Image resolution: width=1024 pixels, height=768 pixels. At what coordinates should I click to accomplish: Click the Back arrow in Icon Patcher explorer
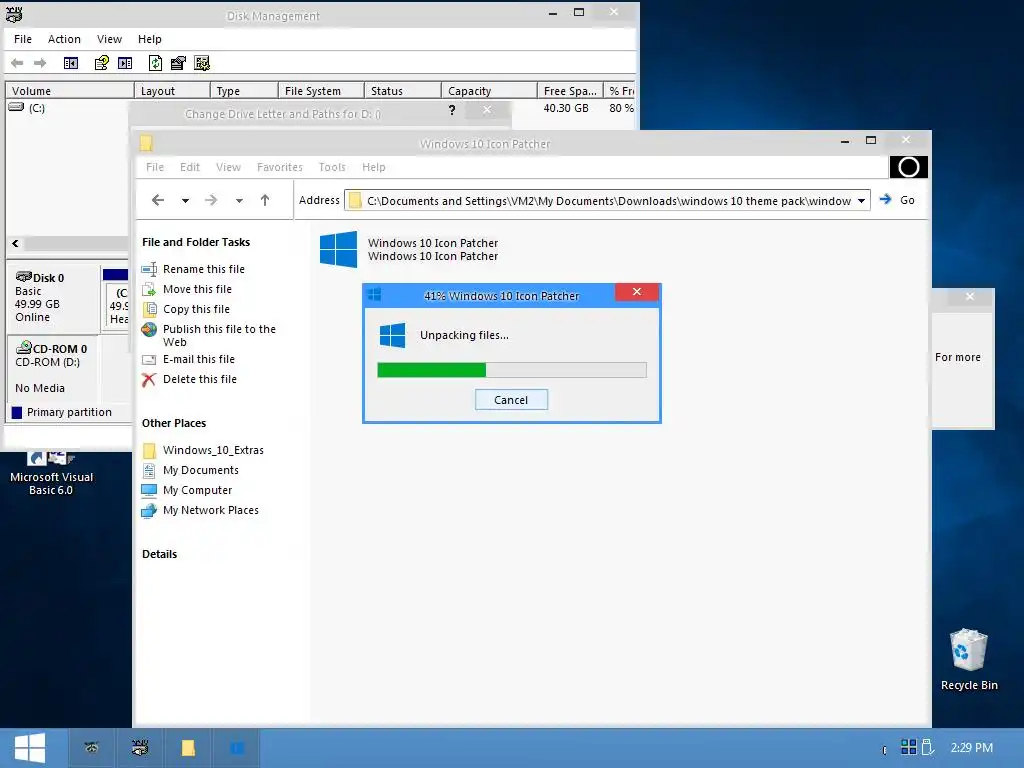158,200
